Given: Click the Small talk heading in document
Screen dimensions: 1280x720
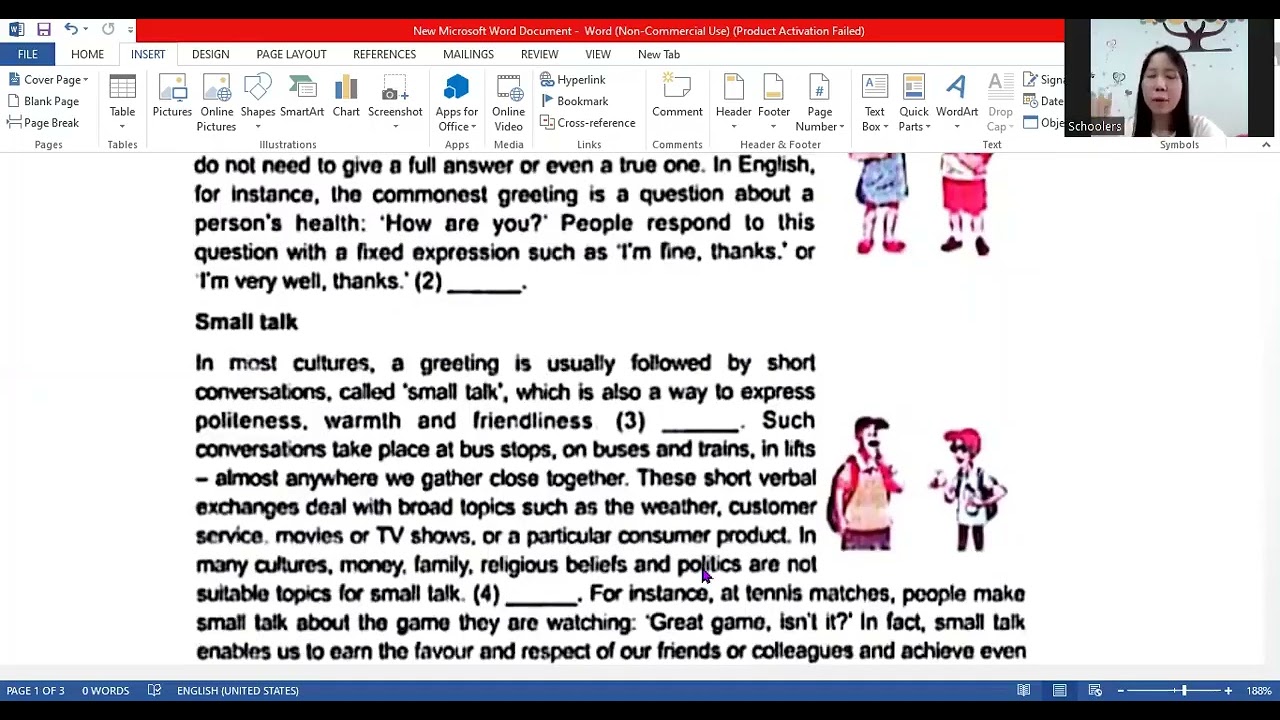Looking at the screenshot, I should coord(246,322).
